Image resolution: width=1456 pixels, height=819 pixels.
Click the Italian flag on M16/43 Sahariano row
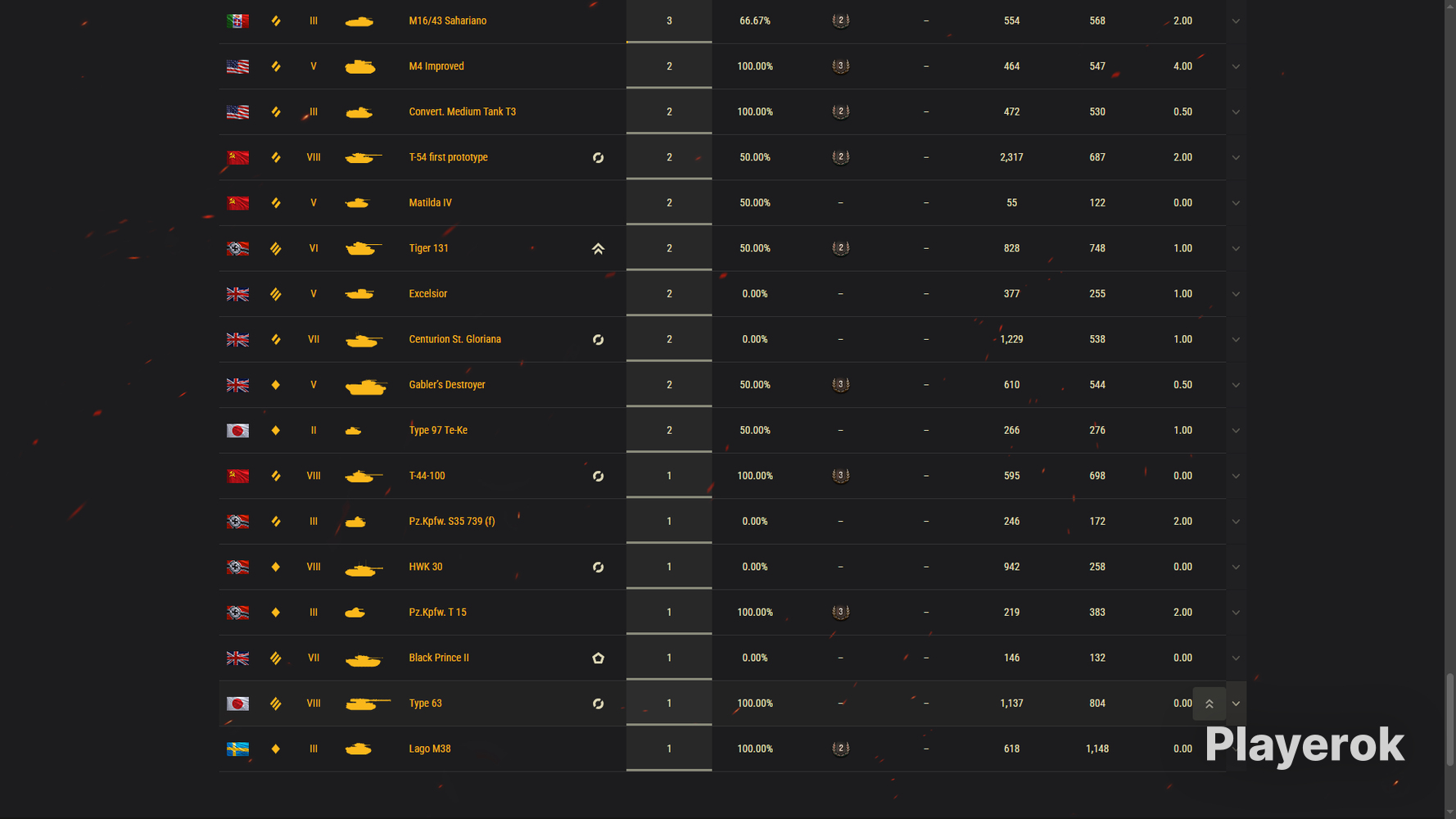coord(237,20)
